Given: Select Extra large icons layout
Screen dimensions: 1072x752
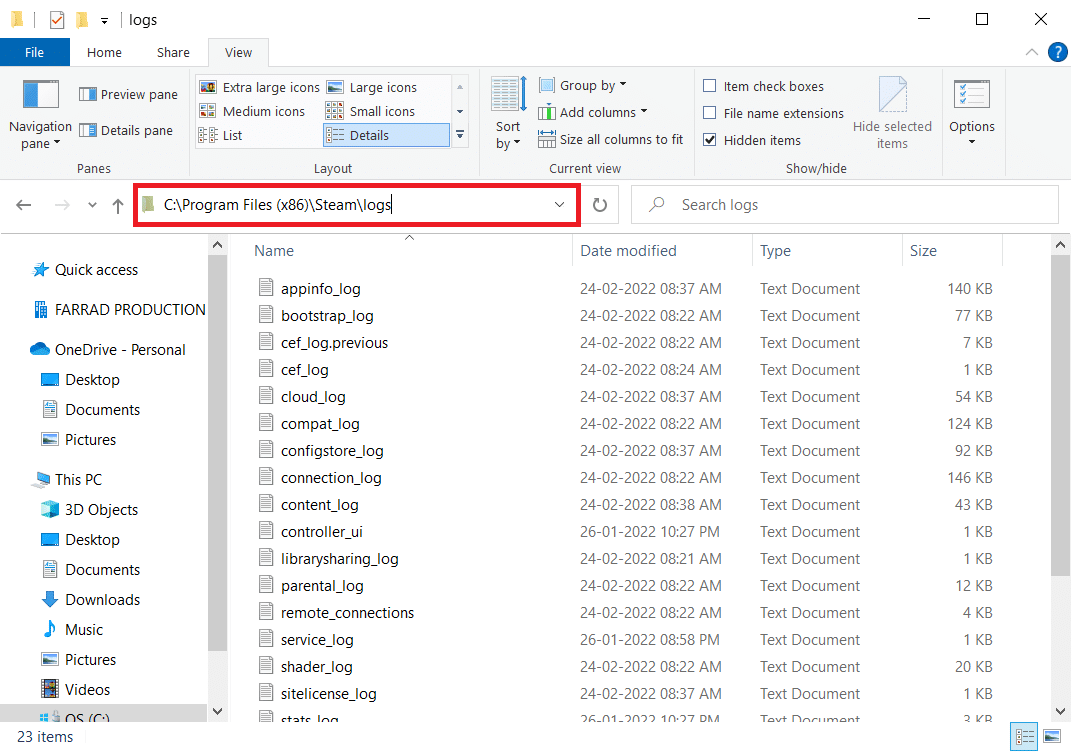Looking at the screenshot, I should tap(259, 88).
